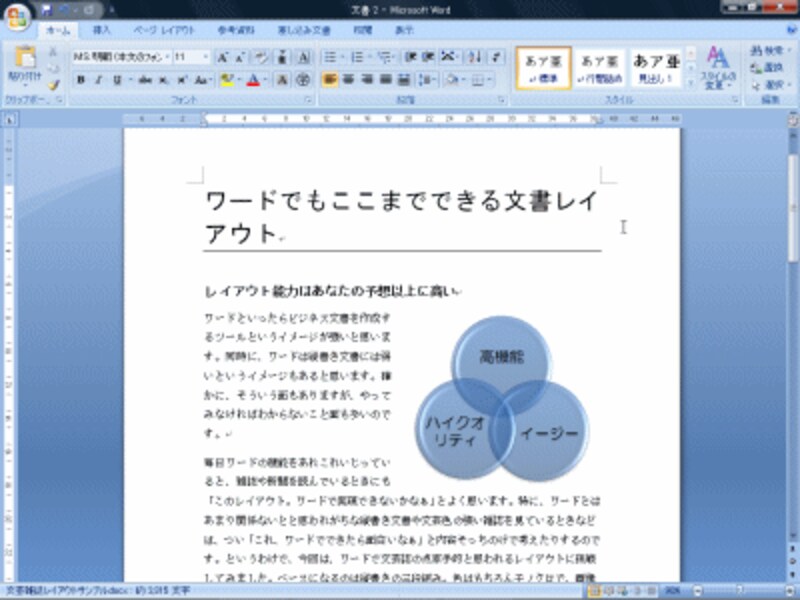Open the line spacing dropdown
Viewport: 800px width, 600px height.
[x=425, y=78]
